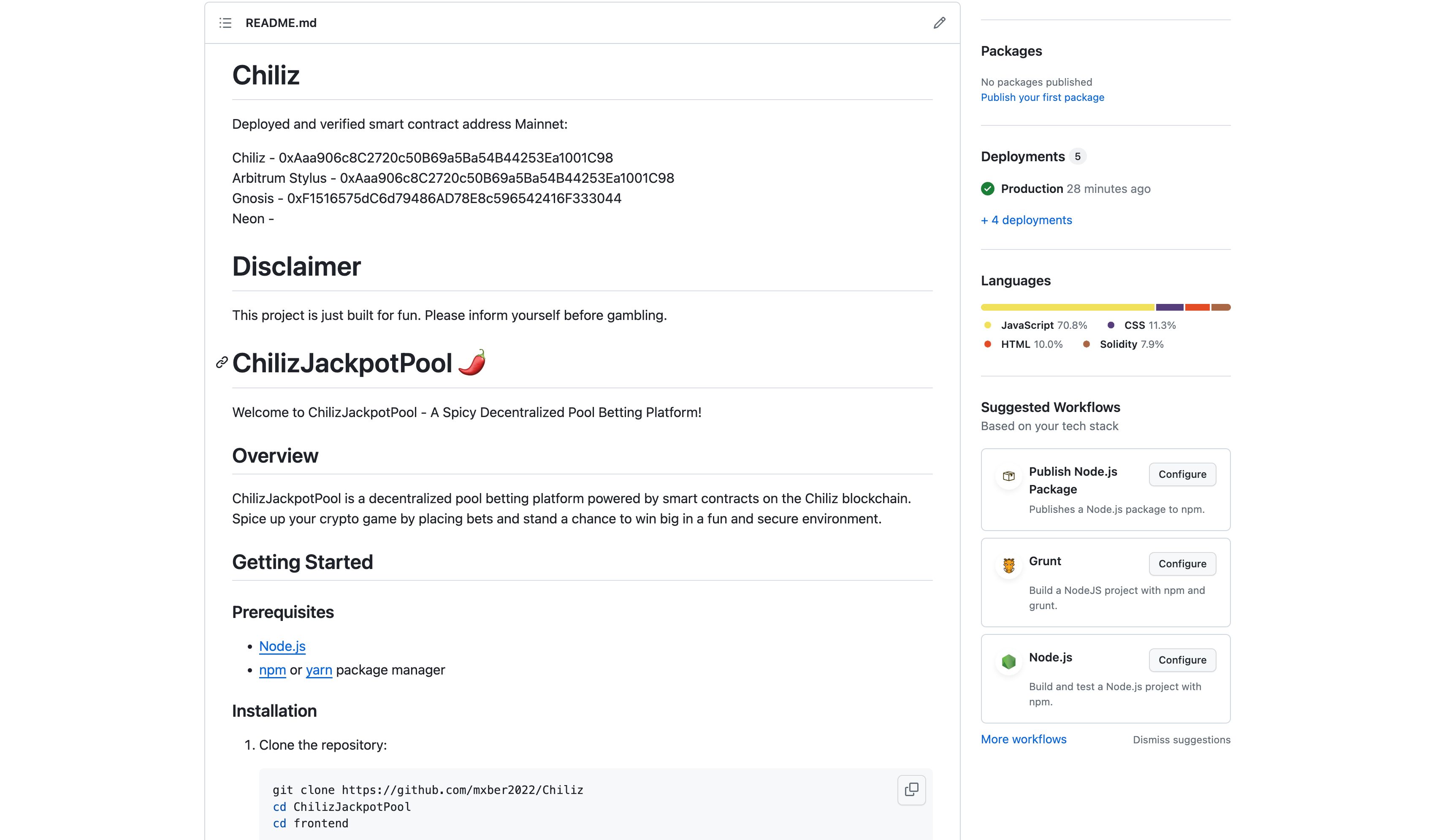Click the Suggested Workflows heading
The height and width of the screenshot is (840, 1447).
tap(1050, 407)
